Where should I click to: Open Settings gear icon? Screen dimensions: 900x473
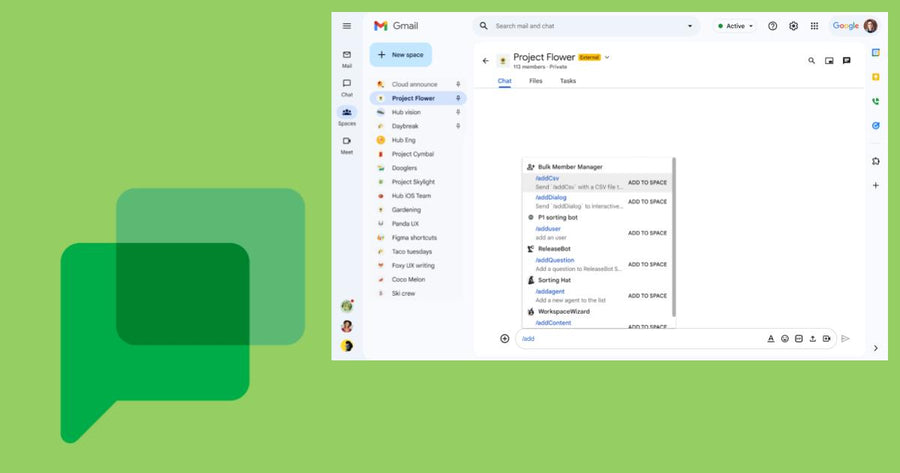[x=793, y=26]
